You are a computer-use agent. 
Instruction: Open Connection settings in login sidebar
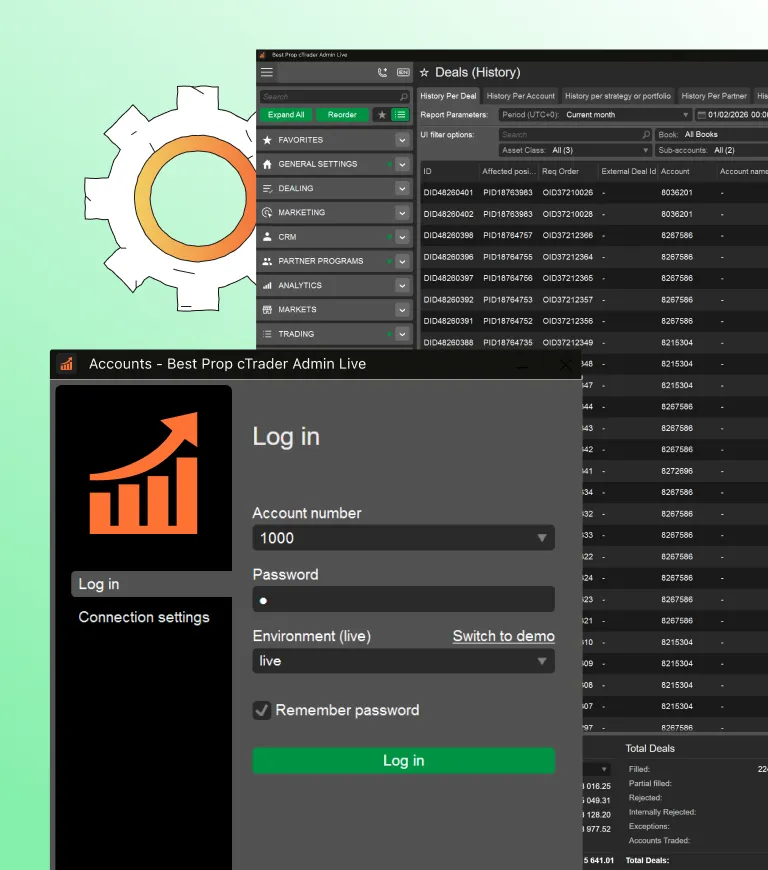144,617
